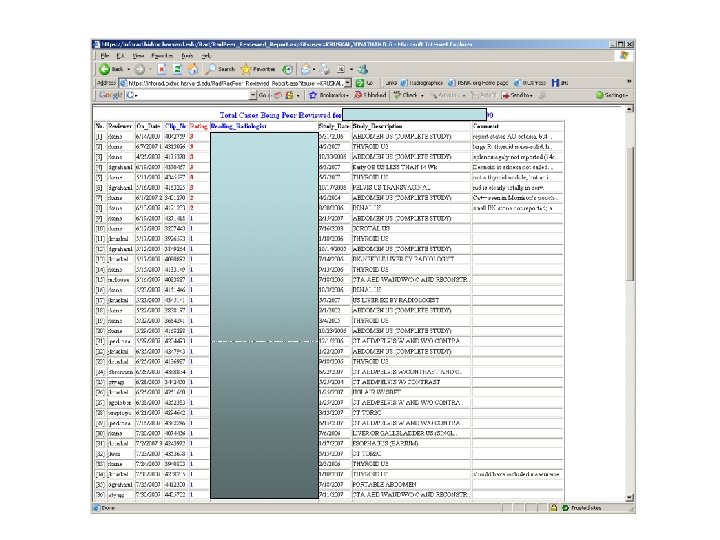Viewport: 720px width, 540px height.
Task: Click the popup Blocked icon in Google toolbar
Action: click(370, 95)
